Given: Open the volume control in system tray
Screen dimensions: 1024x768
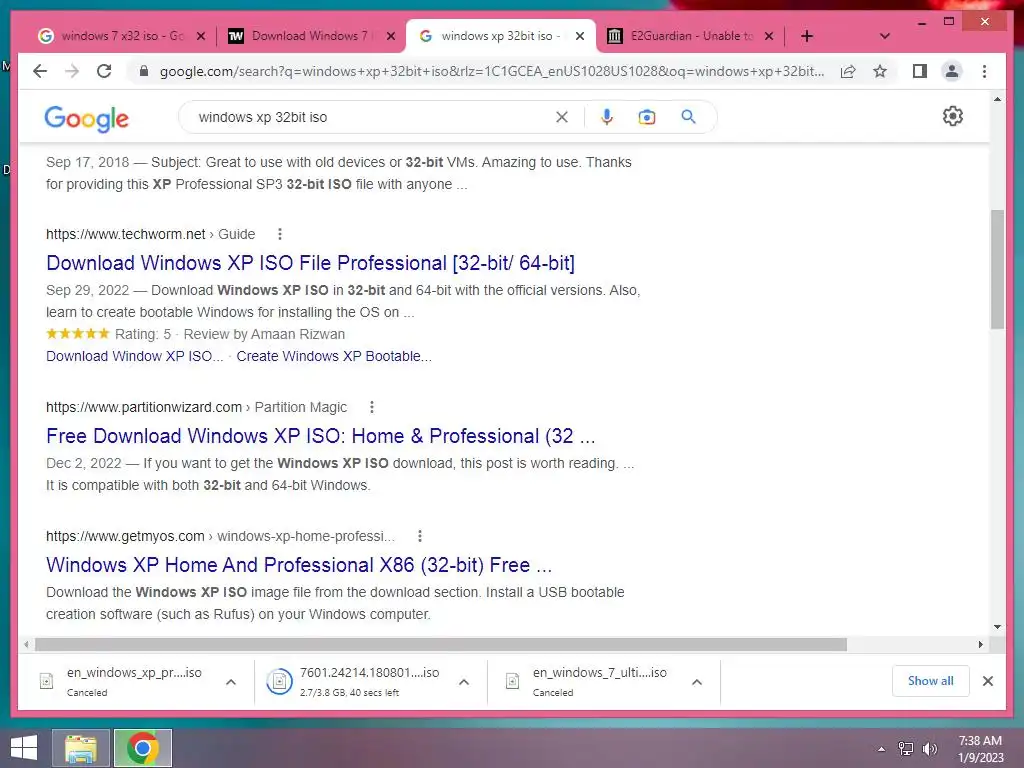Looking at the screenshot, I should click(930, 749).
